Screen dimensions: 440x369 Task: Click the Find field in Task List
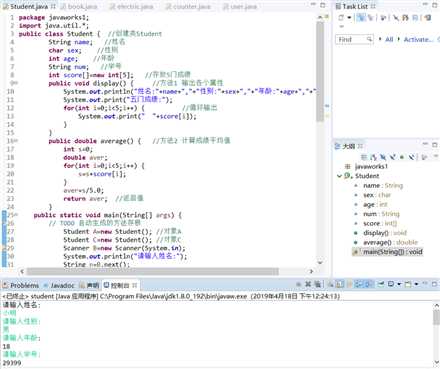click(x=354, y=39)
